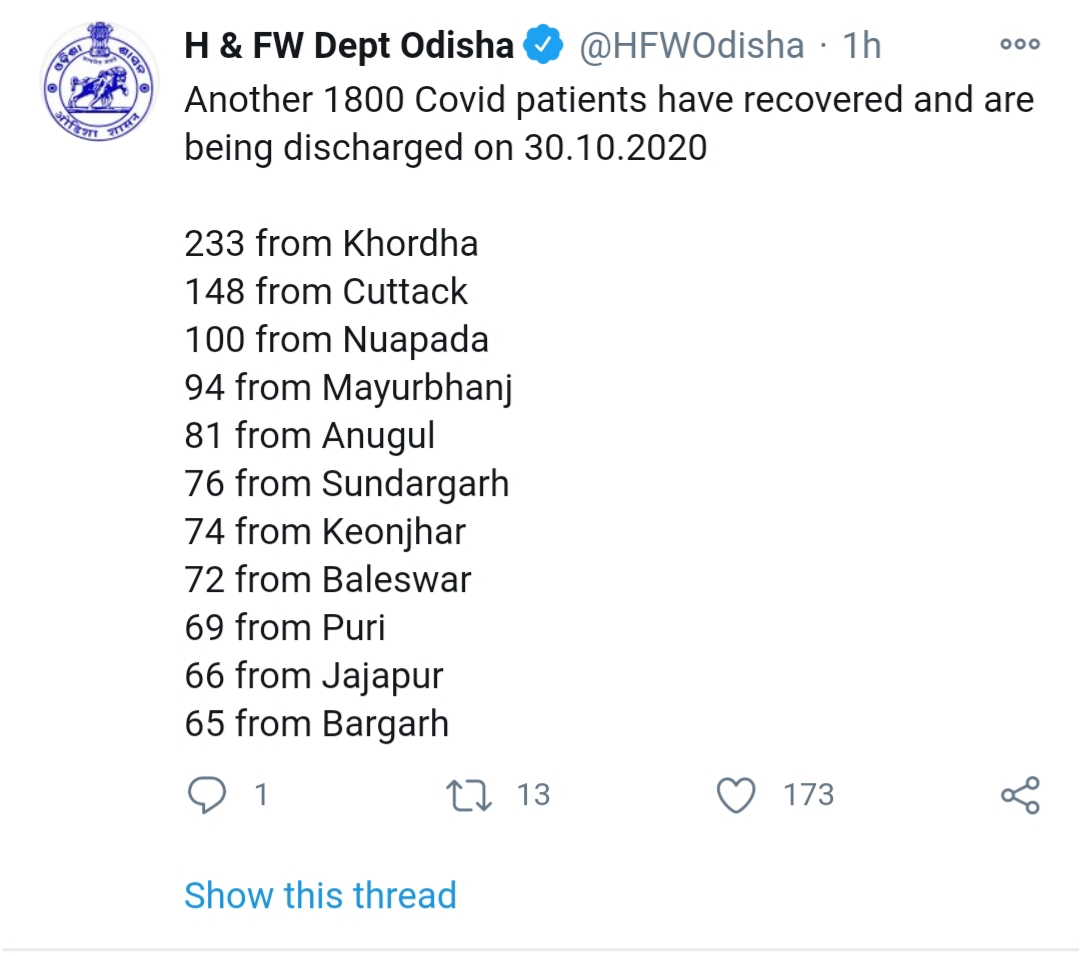Click the '94 from Mayurbhanj' line
1080x956 pixels.
pyautogui.click(x=348, y=387)
